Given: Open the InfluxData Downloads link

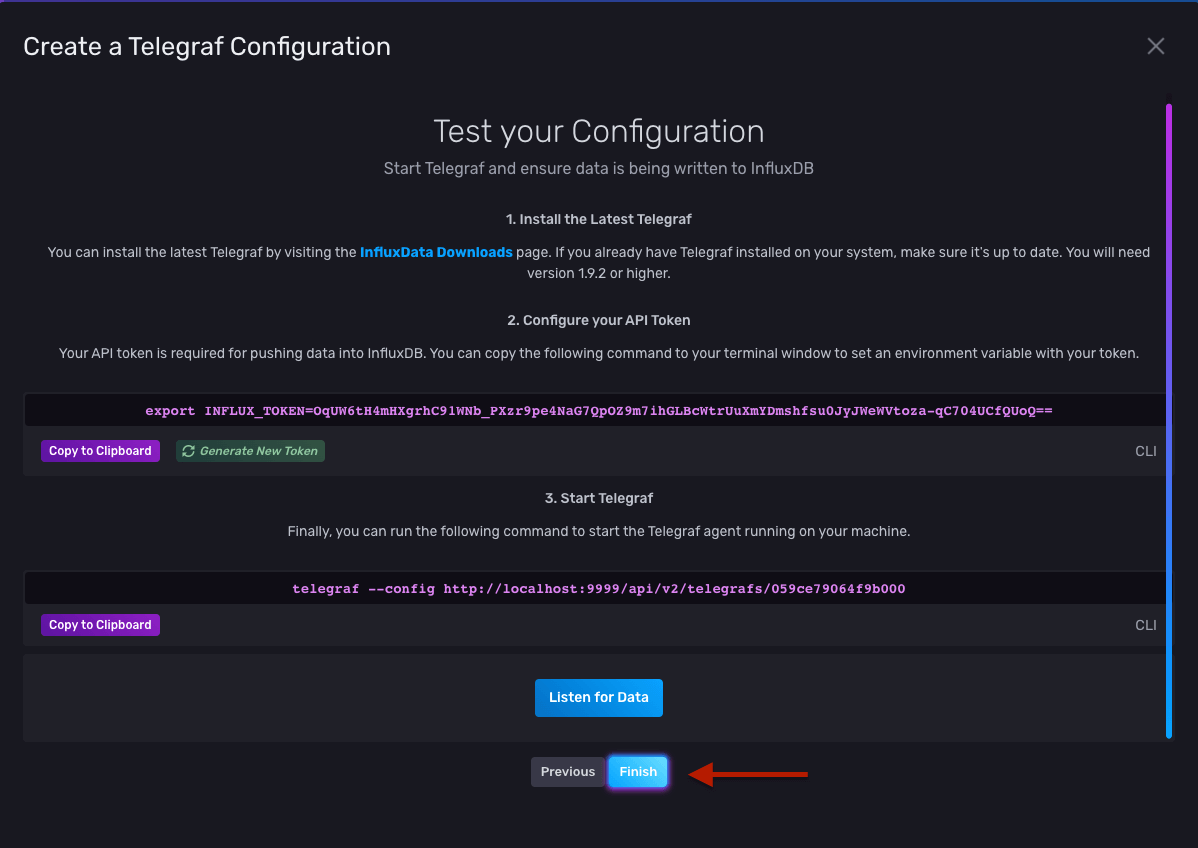Looking at the screenshot, I should (x=436, y=252).
